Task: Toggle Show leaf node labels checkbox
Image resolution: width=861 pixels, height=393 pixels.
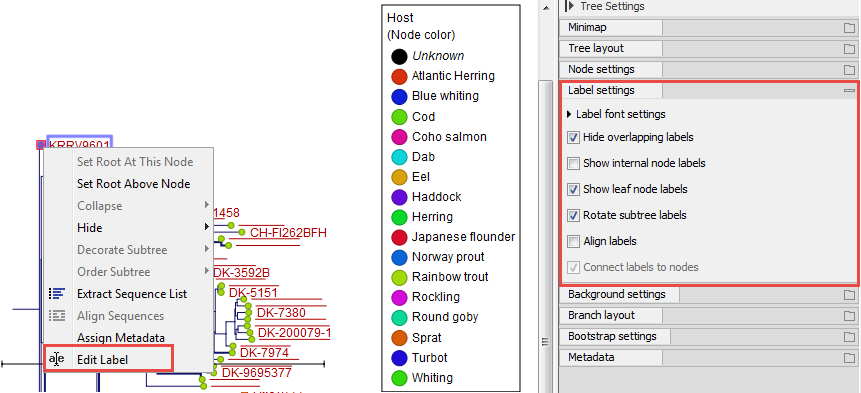Action: [x=573, y=189]
